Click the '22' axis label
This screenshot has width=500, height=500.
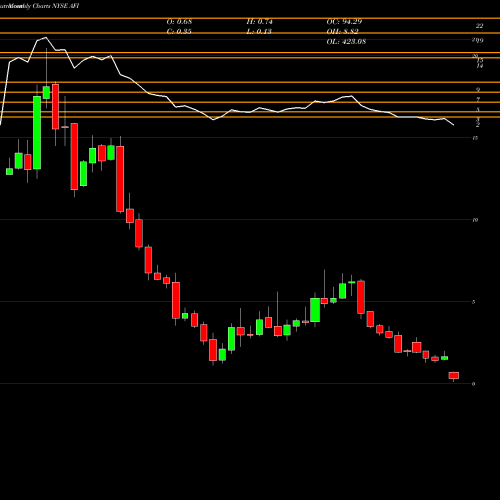tap(479, 26)
